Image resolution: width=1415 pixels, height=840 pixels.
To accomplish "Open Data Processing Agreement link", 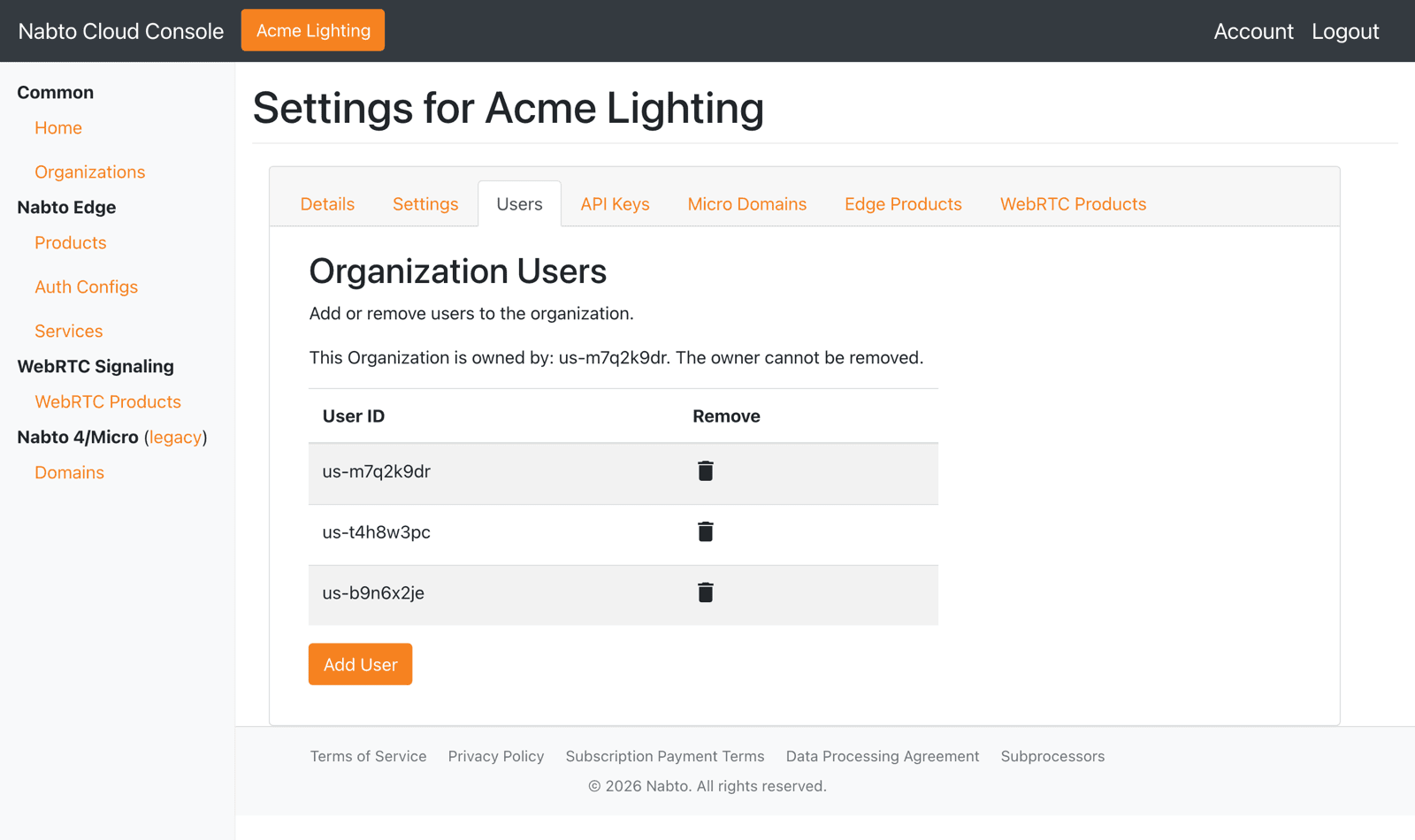I will click(x=883, y=756).
